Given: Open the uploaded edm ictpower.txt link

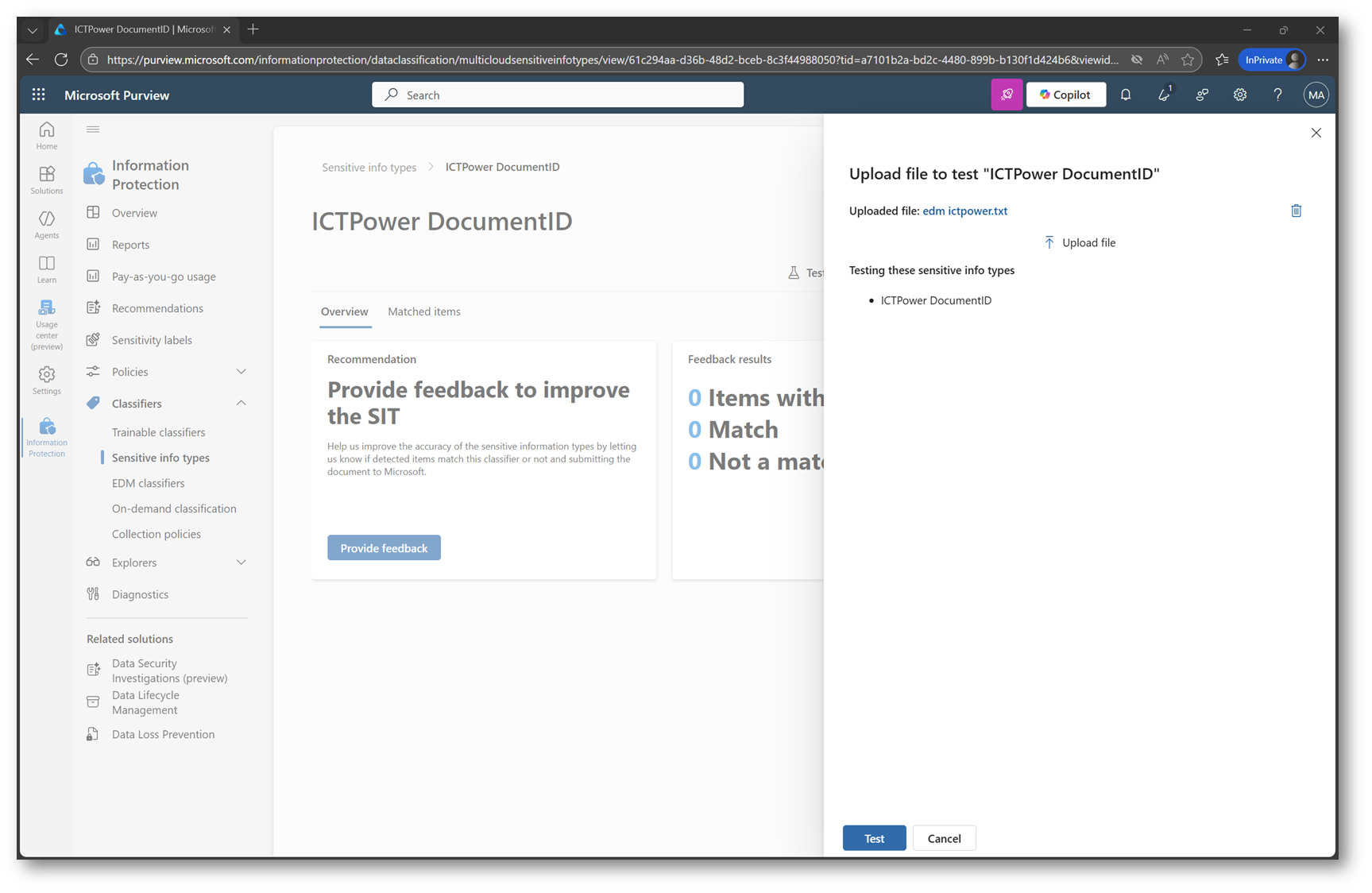Looking at the screenshot, I should [x=964, y=211].
